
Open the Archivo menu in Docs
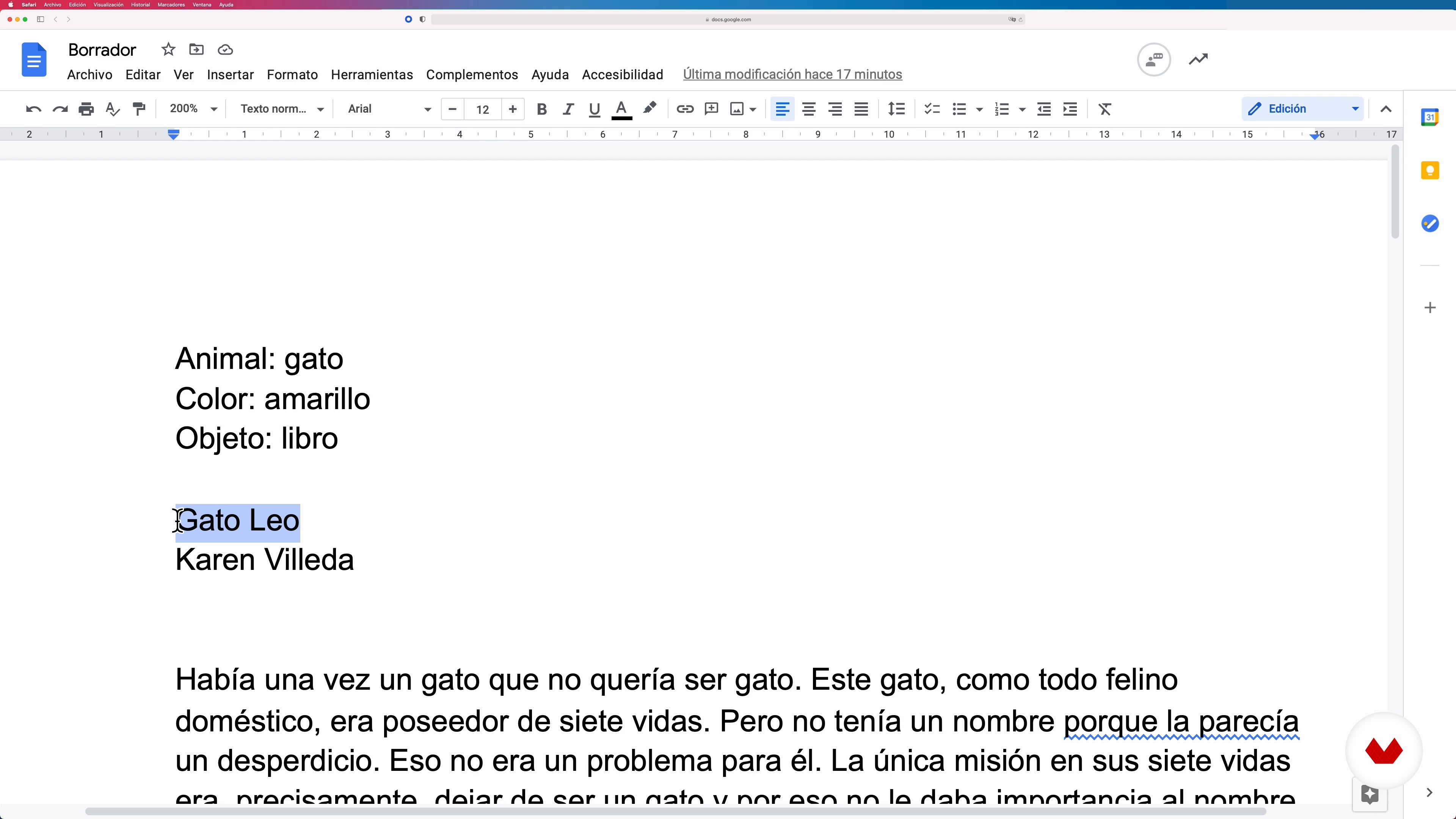(89, 75)
